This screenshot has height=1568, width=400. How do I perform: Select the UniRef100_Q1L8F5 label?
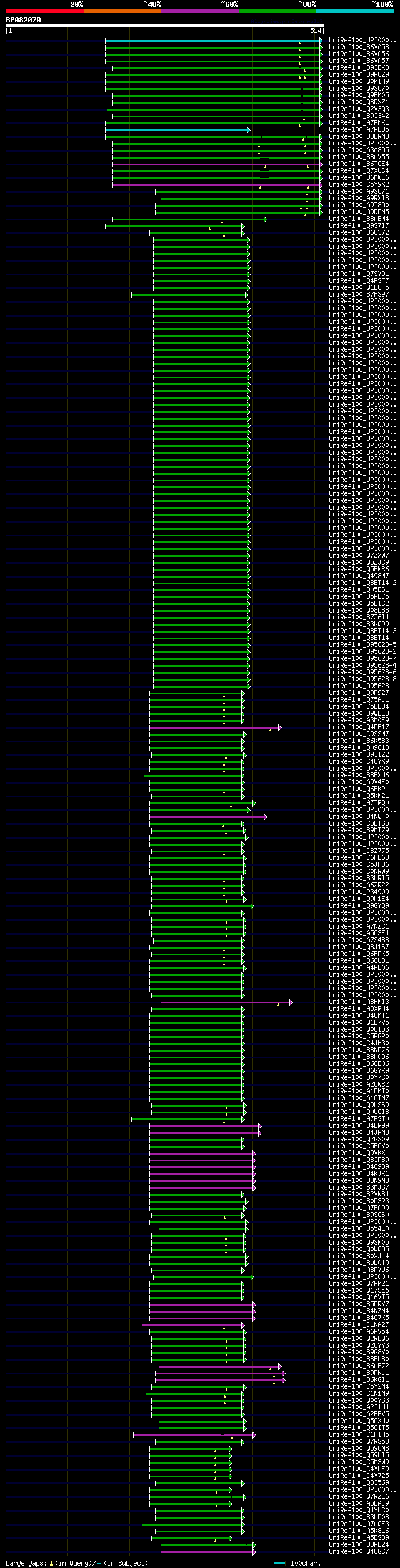(359, 288)
